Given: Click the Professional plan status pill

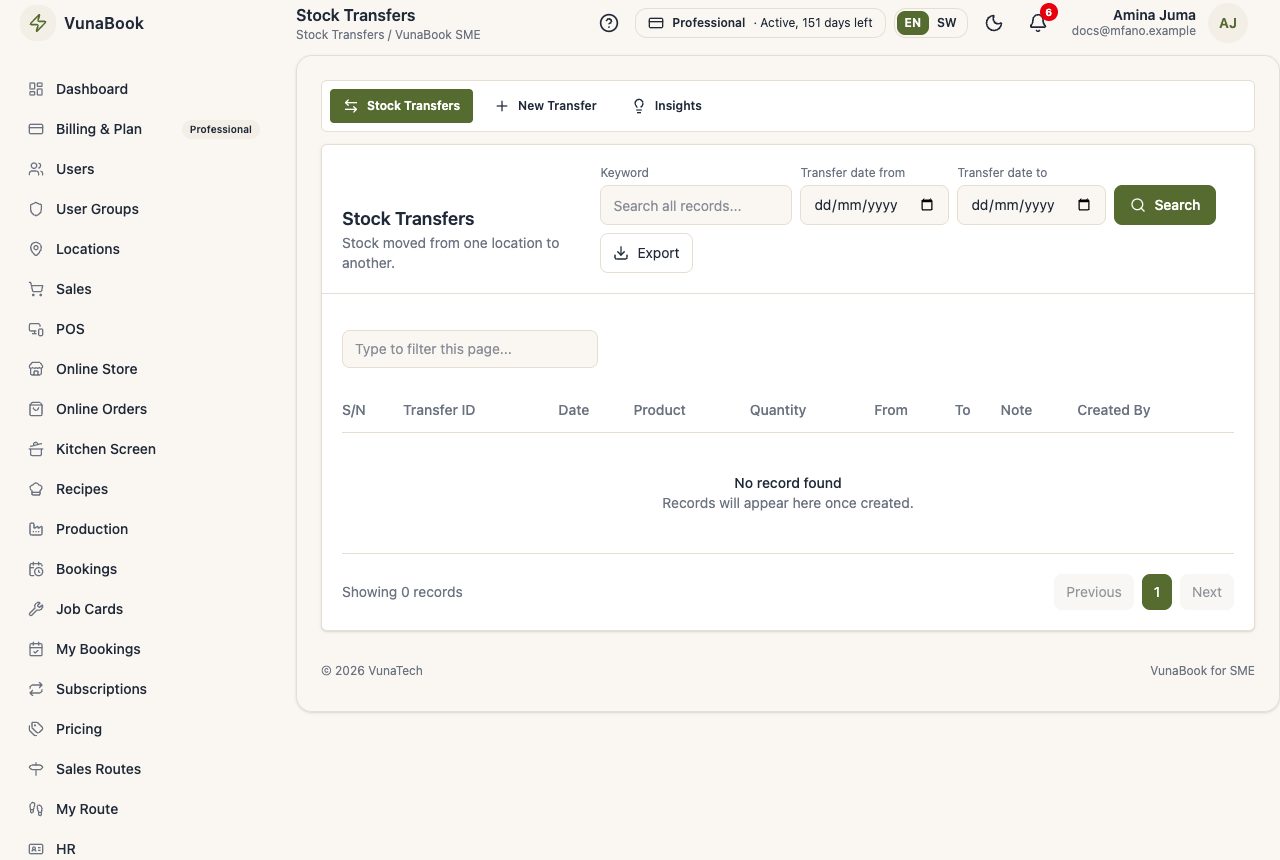Looking at the screenshot, I should click(760, 23).
